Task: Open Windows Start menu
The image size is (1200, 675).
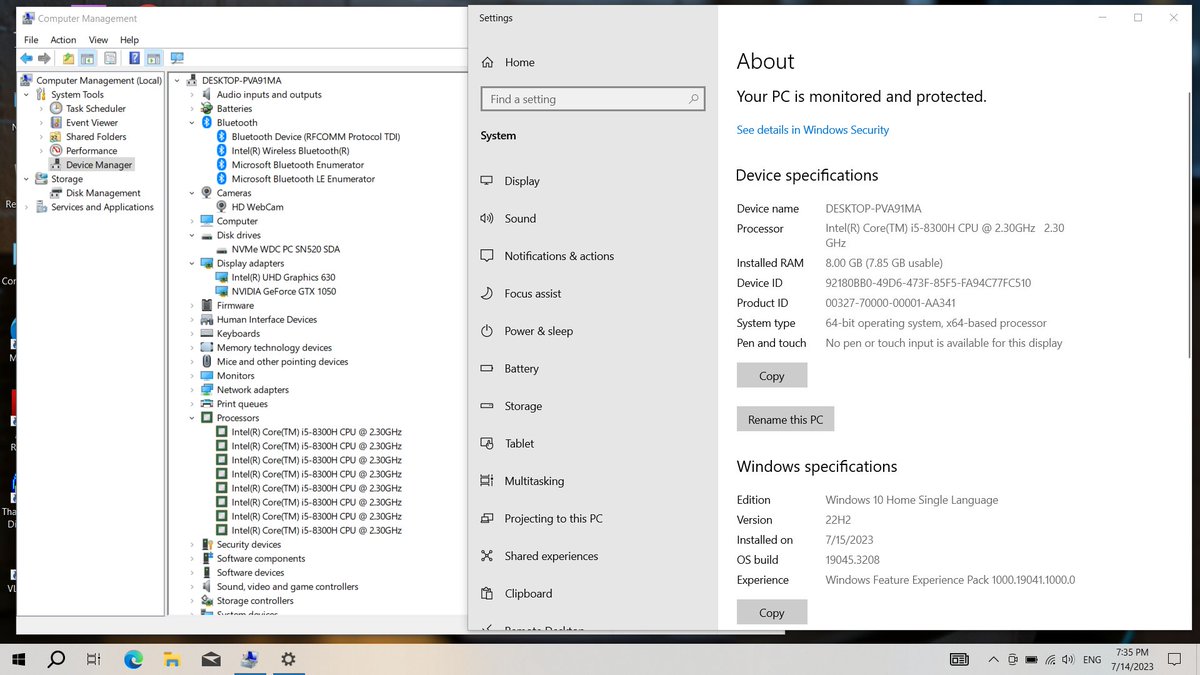Action: pyautogui.click(x=18, y=659)
